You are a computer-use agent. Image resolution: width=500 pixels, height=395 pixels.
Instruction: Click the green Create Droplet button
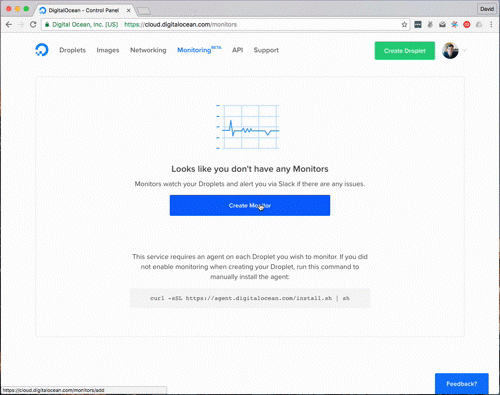[405, 51]
